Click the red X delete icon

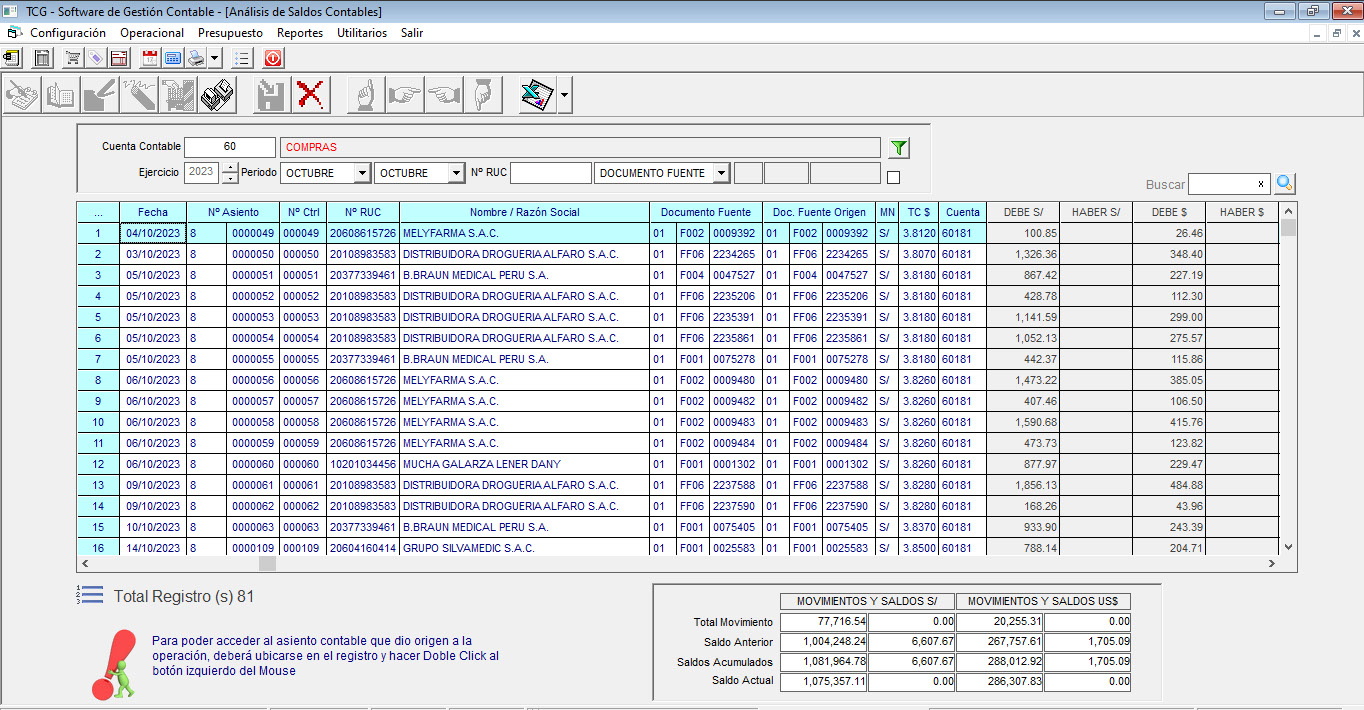click(311, 96)
